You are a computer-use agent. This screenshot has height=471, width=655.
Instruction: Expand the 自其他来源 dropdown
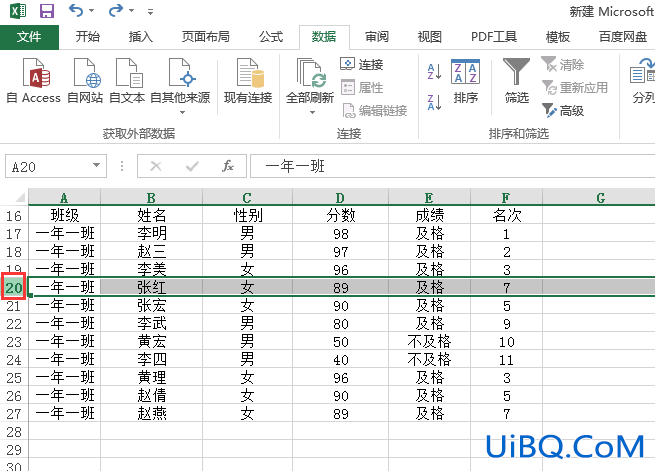(182, 112)
